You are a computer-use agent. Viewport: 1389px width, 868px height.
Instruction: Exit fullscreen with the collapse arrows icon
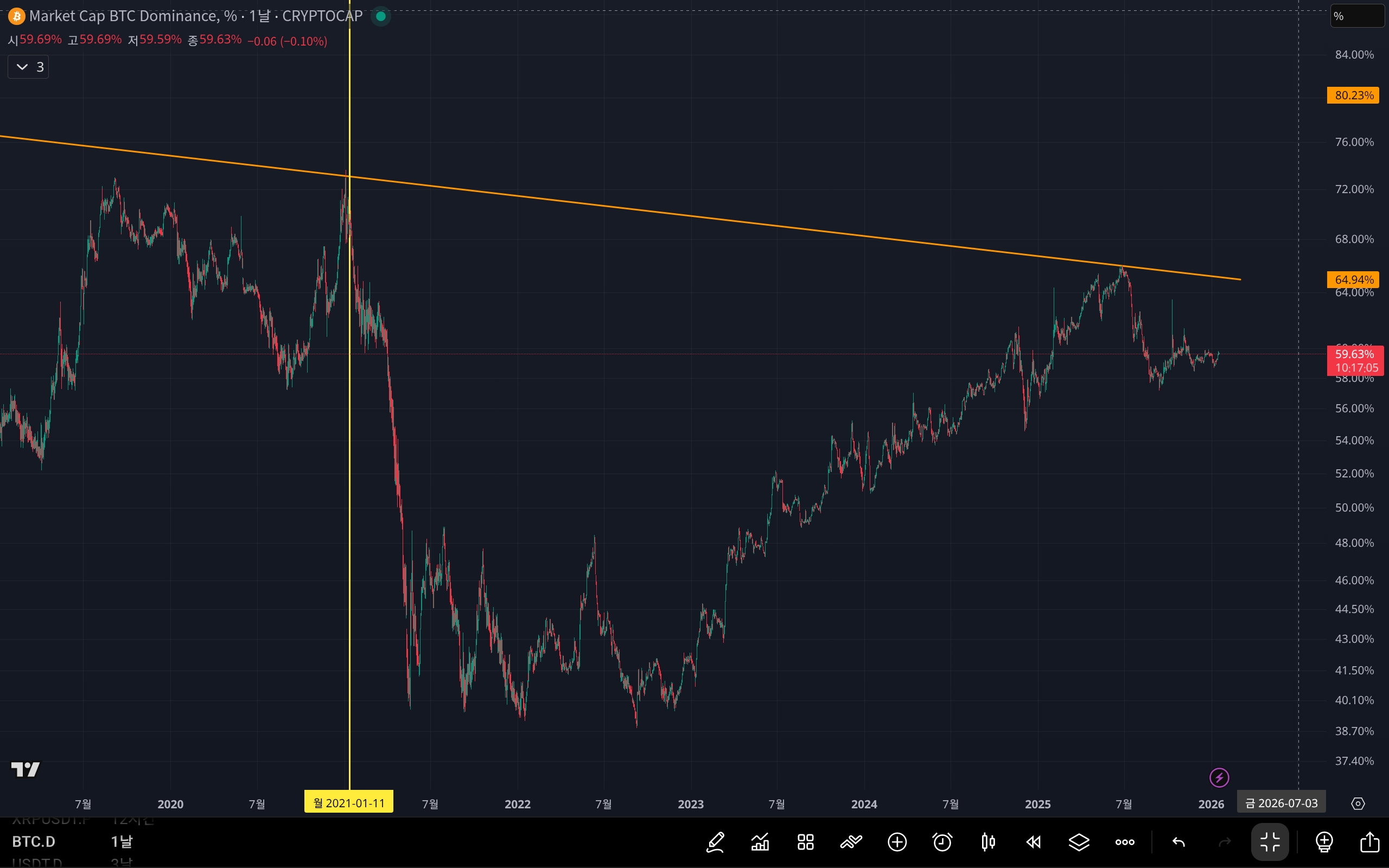(1270, 842)
